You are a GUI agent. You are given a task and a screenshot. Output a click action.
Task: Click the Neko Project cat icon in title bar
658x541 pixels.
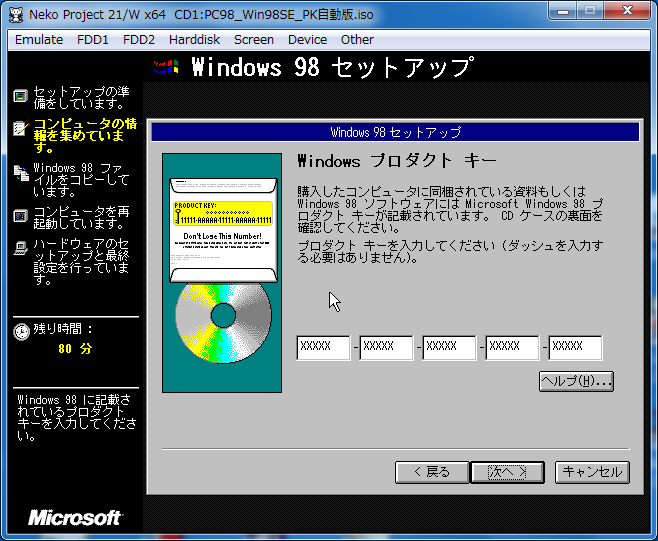16,14
